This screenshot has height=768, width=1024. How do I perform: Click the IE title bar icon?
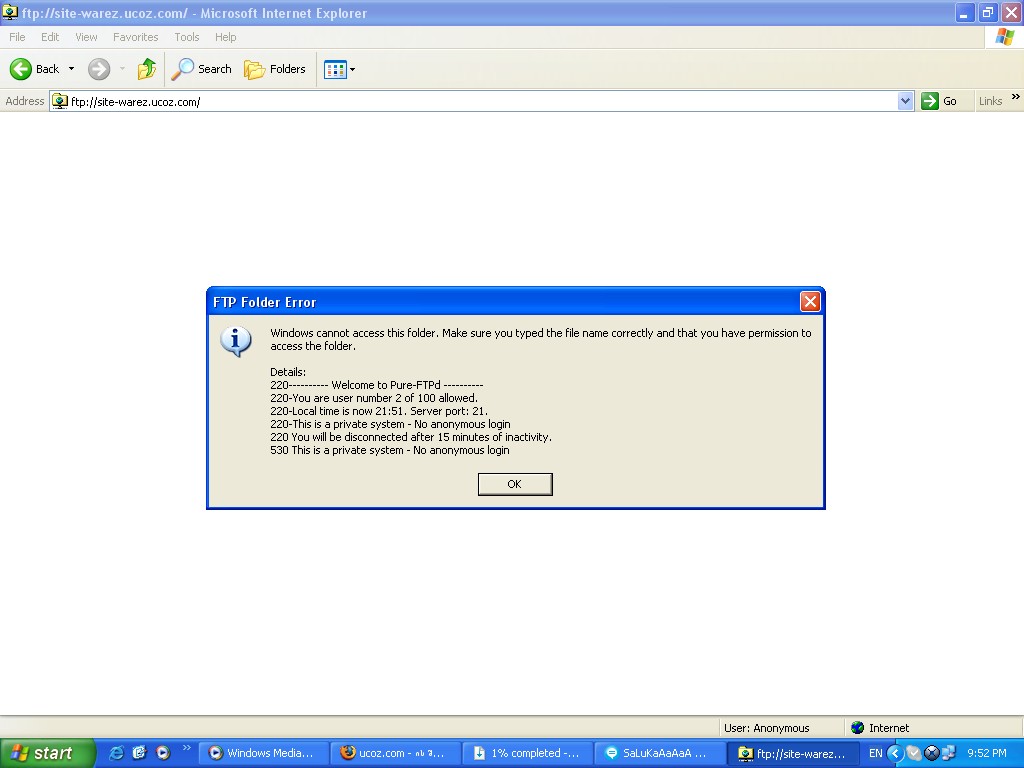click(10, 12)
